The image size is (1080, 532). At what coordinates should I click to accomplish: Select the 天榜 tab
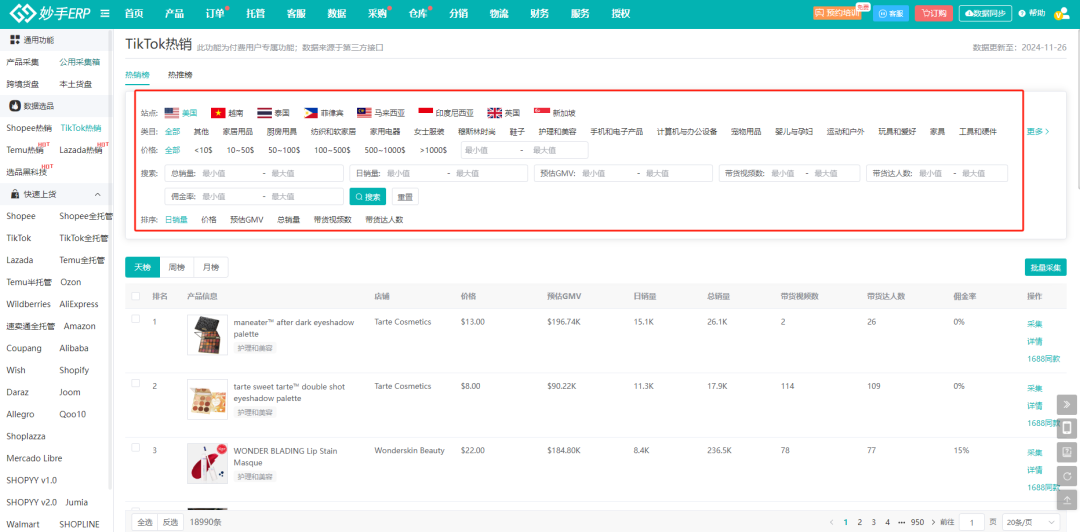143,267
